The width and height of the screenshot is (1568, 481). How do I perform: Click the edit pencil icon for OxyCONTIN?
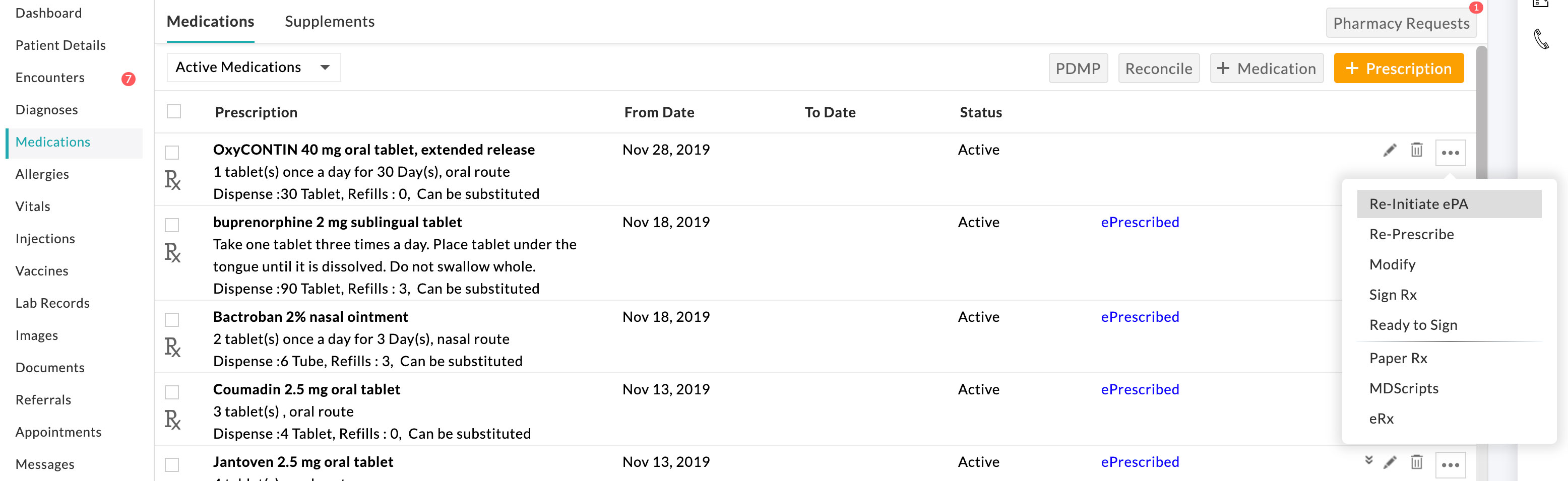pyautogui.click(x=1389, y=150)
